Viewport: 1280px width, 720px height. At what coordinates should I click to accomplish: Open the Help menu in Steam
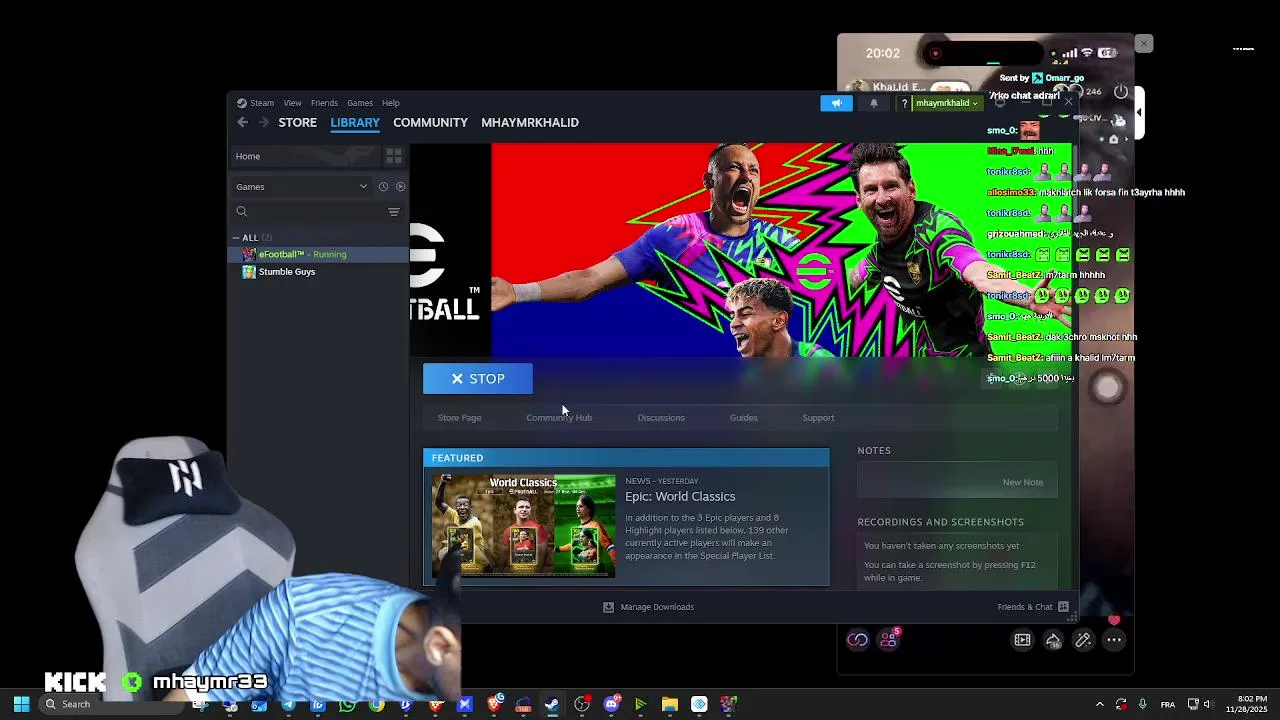point(391,103)
